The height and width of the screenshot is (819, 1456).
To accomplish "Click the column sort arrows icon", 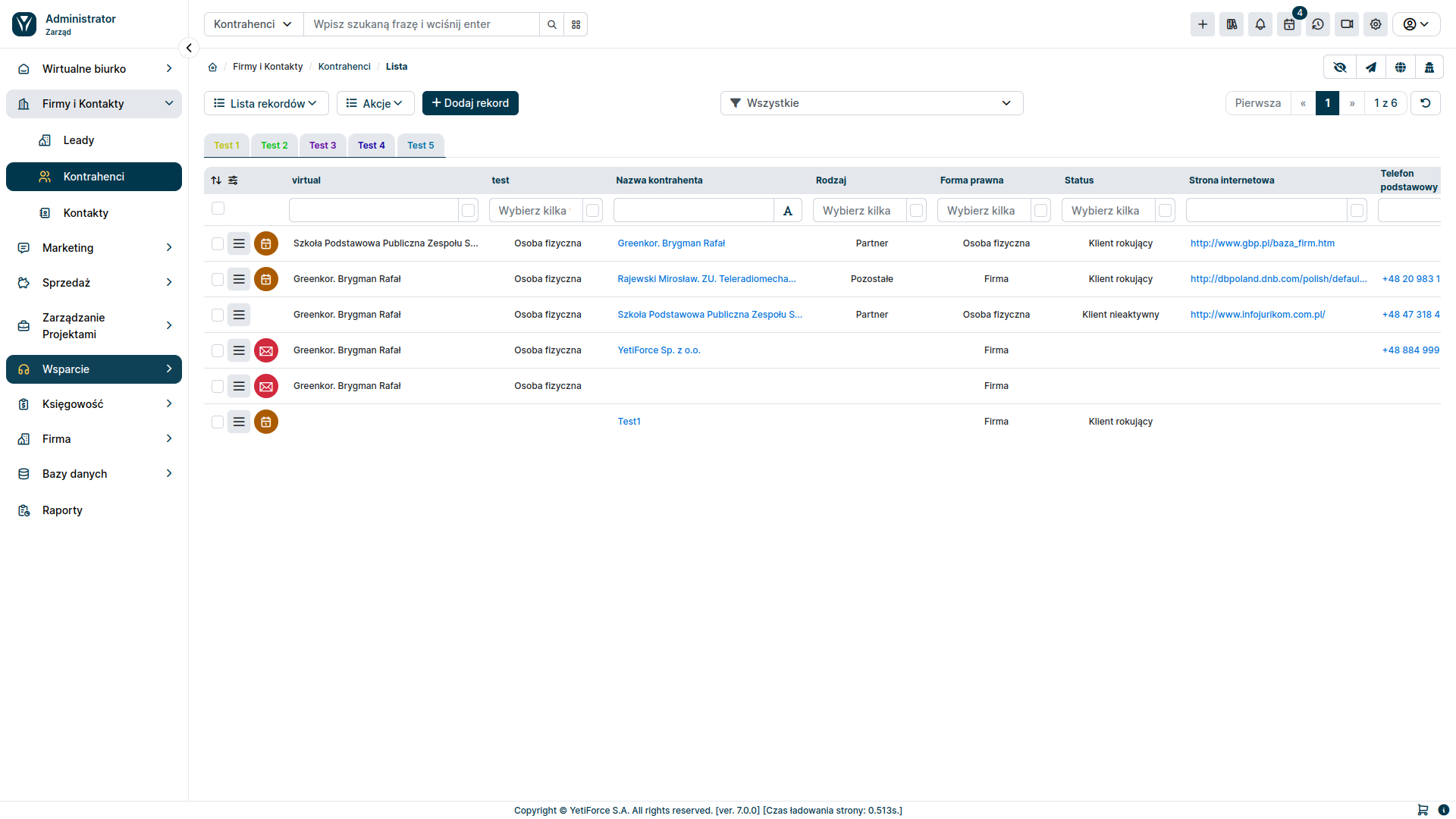I will click(x=216, y=180).
